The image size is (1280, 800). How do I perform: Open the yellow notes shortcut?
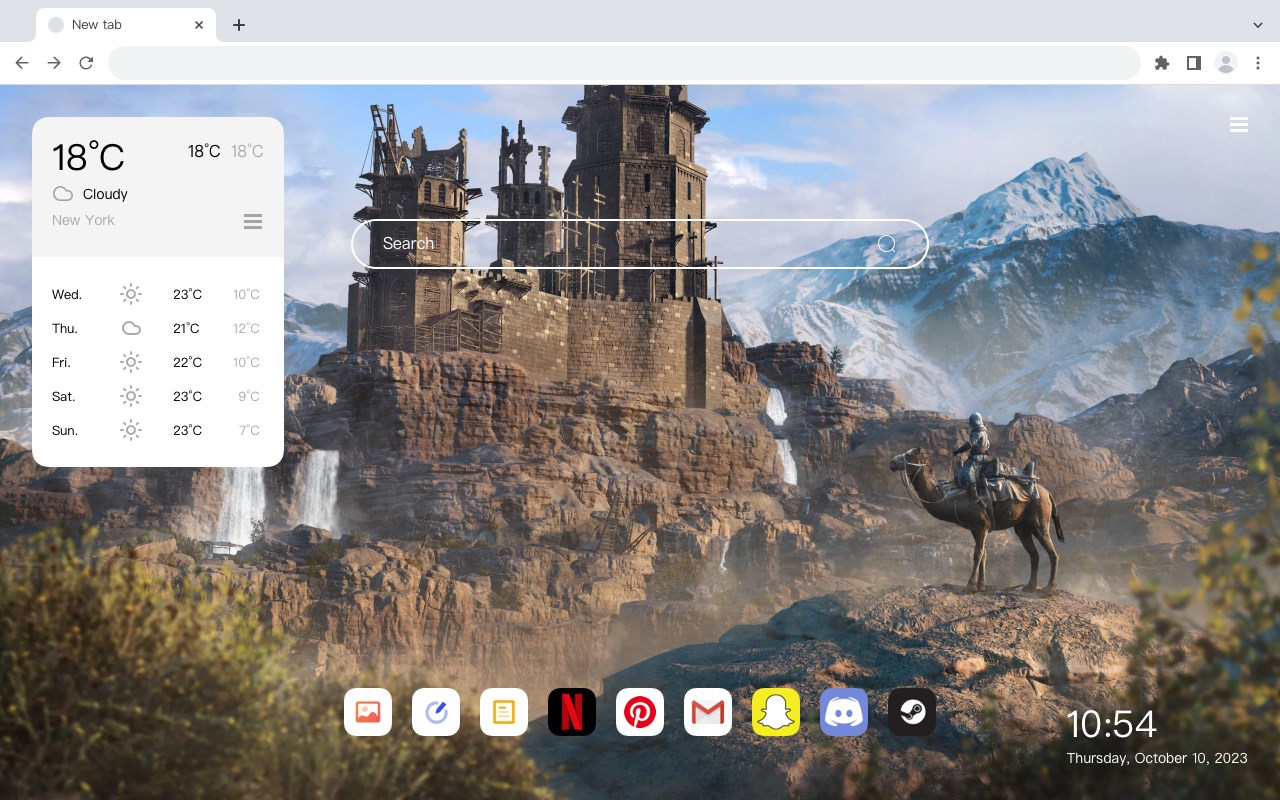tap(504, 712)
